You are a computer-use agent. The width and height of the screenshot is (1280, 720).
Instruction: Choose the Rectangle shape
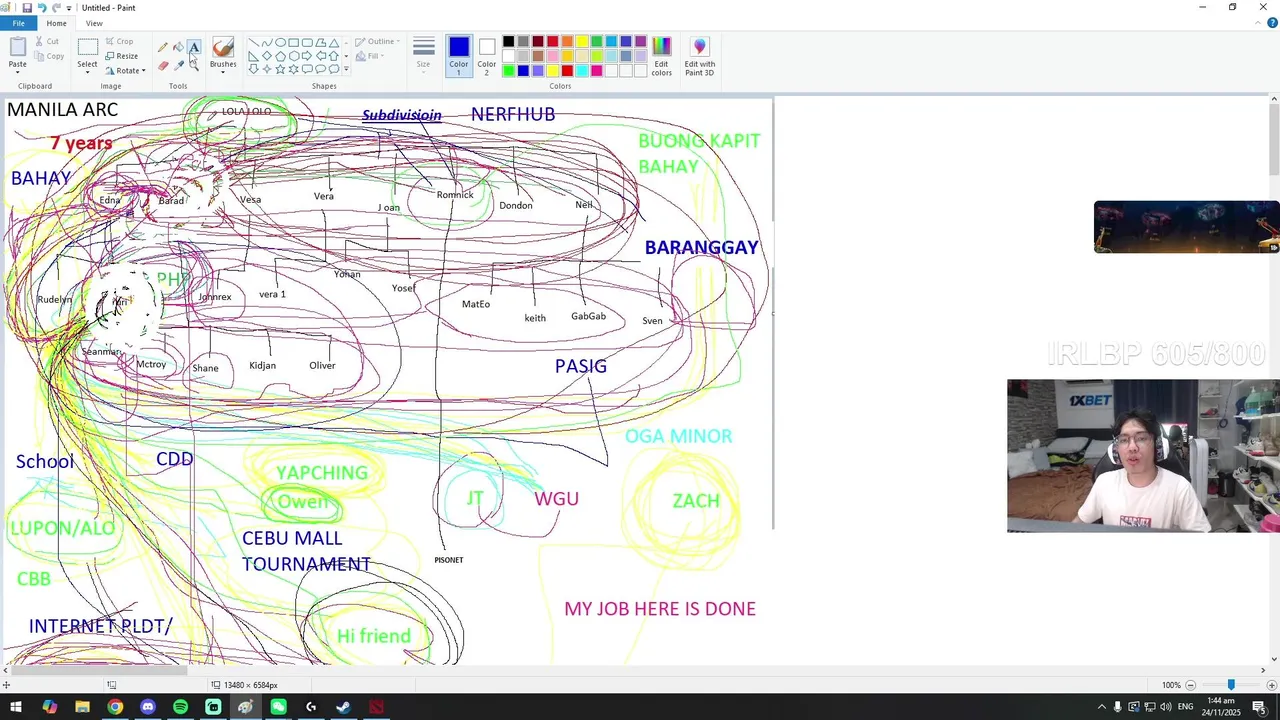pos(294,43)
